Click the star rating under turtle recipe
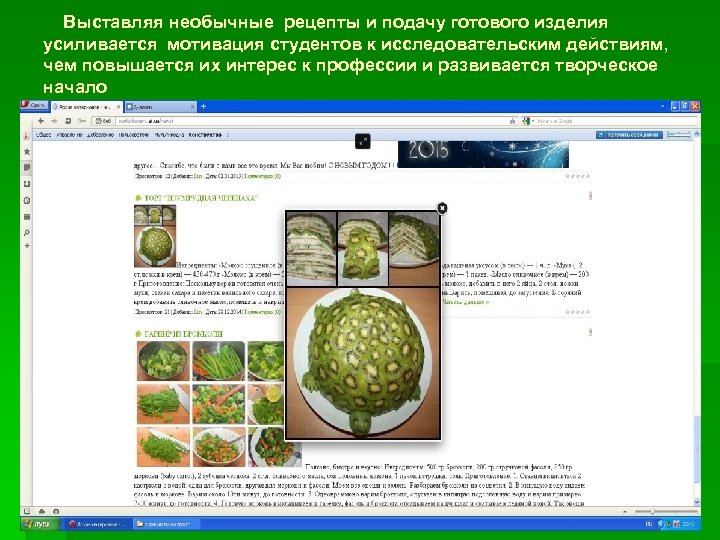Screen dimensions: 720x540 [577, 312]
